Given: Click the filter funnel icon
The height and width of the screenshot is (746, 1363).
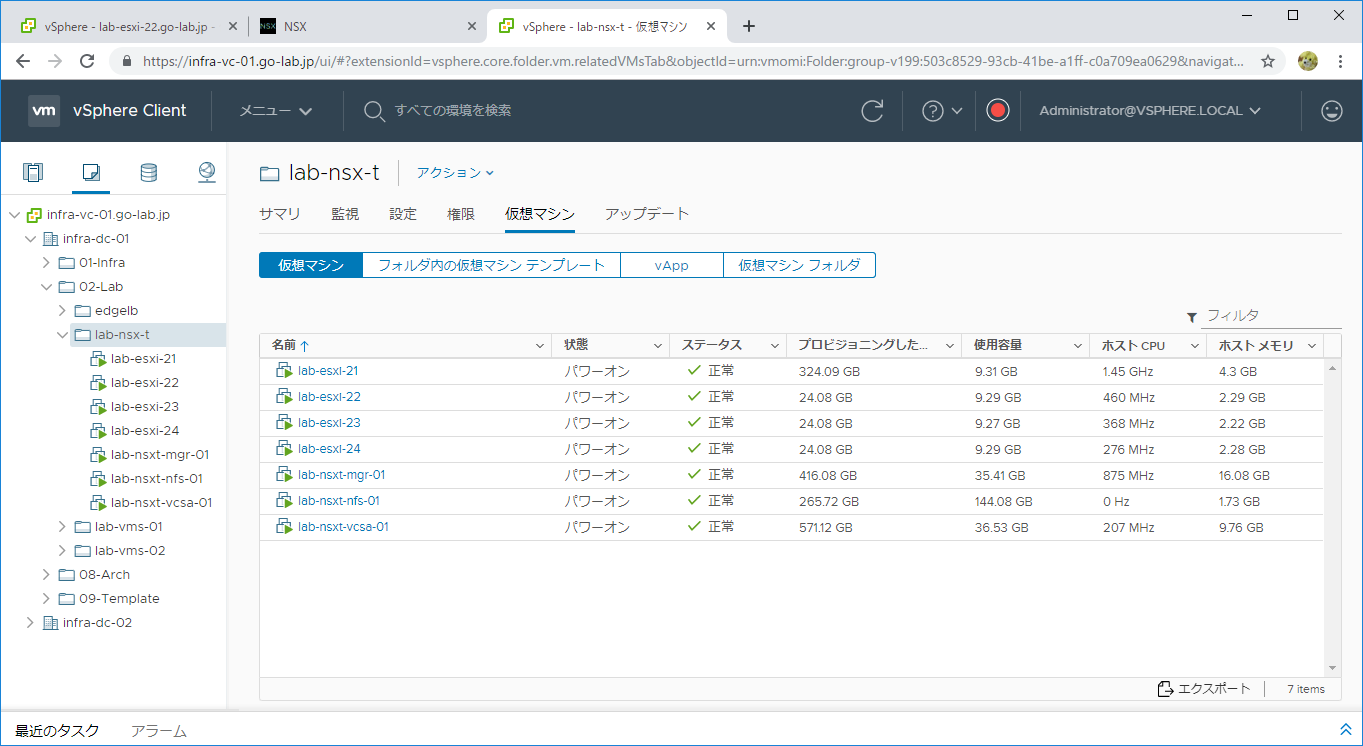Looking at the screenshot, I should (x=1192, y=317).
